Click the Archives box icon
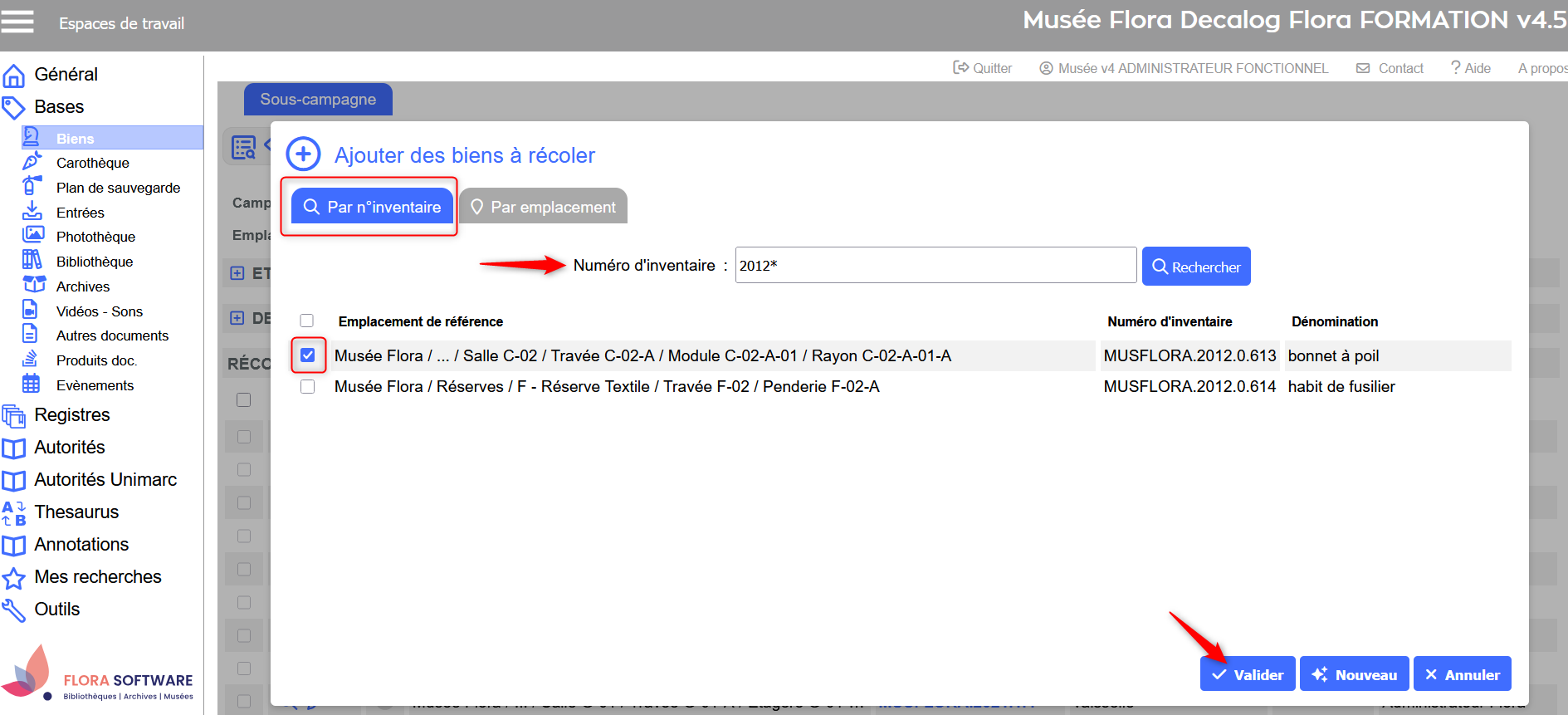Screen dimensions: 1568x715 click(x=34, y=285)
